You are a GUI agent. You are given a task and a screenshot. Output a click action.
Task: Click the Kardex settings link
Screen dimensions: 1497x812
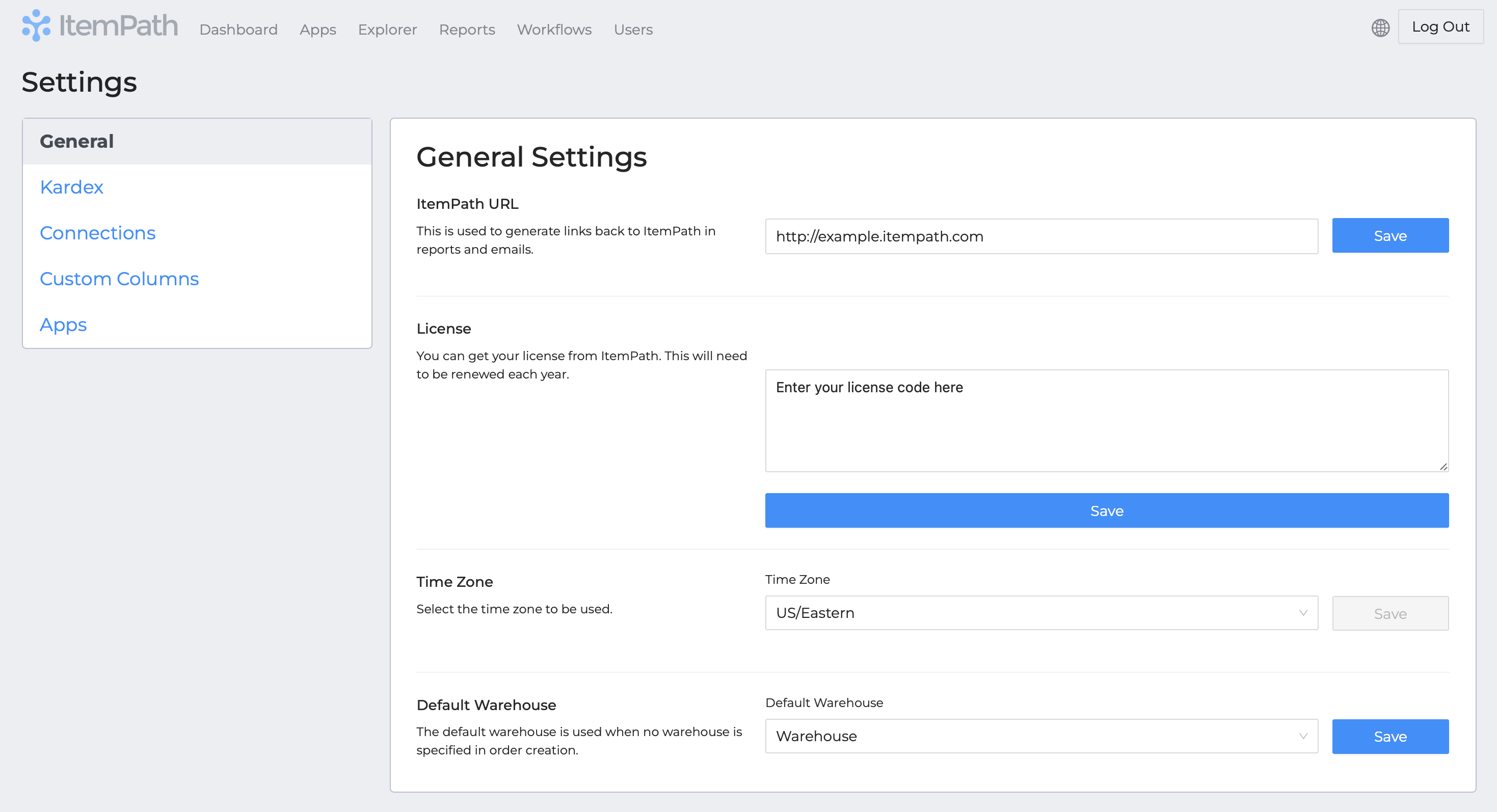point(71,186)
